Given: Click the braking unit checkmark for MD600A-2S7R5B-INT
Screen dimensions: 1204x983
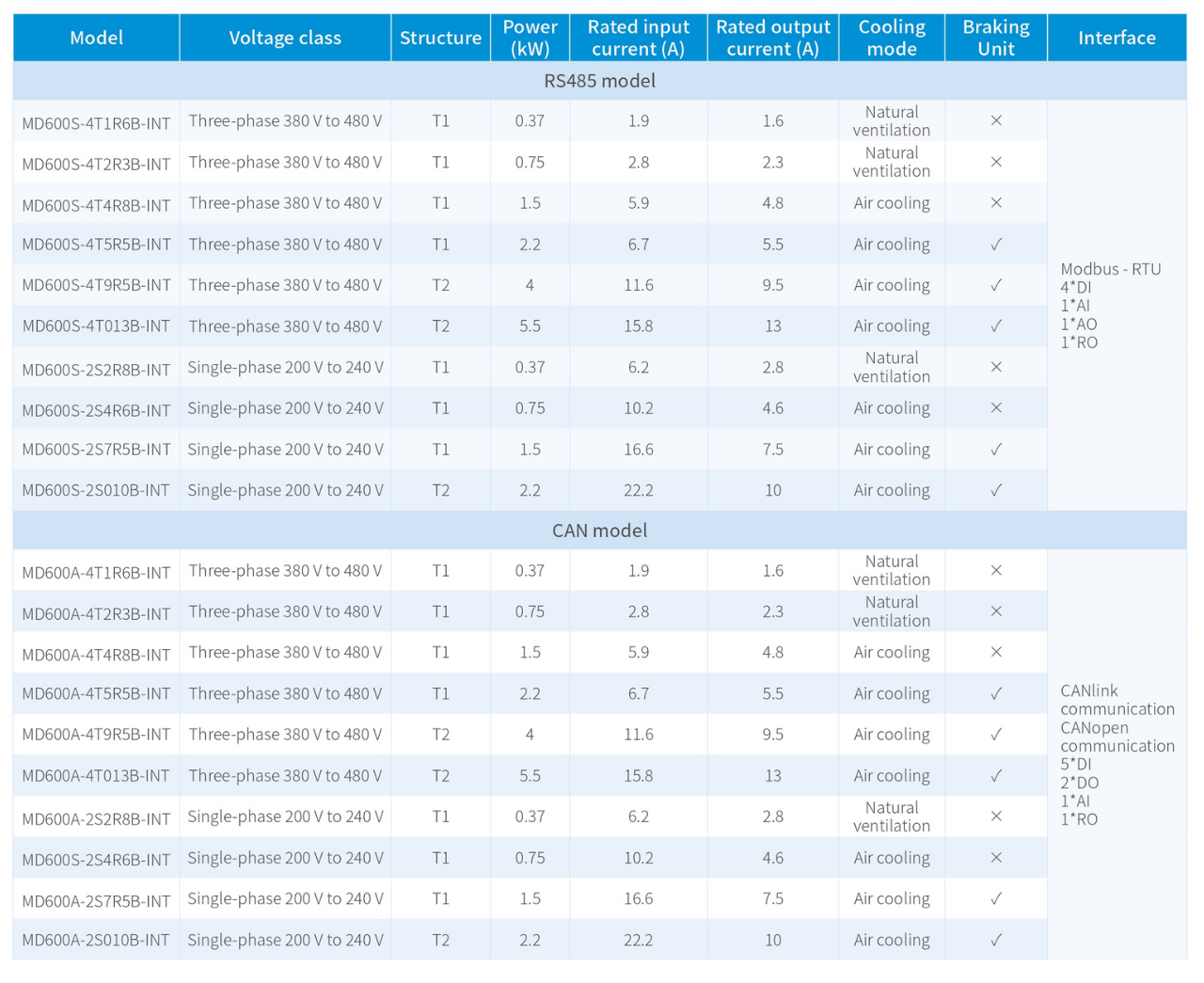Looking at the screenshot, I should pyautogui.click(x=995, y=899).
